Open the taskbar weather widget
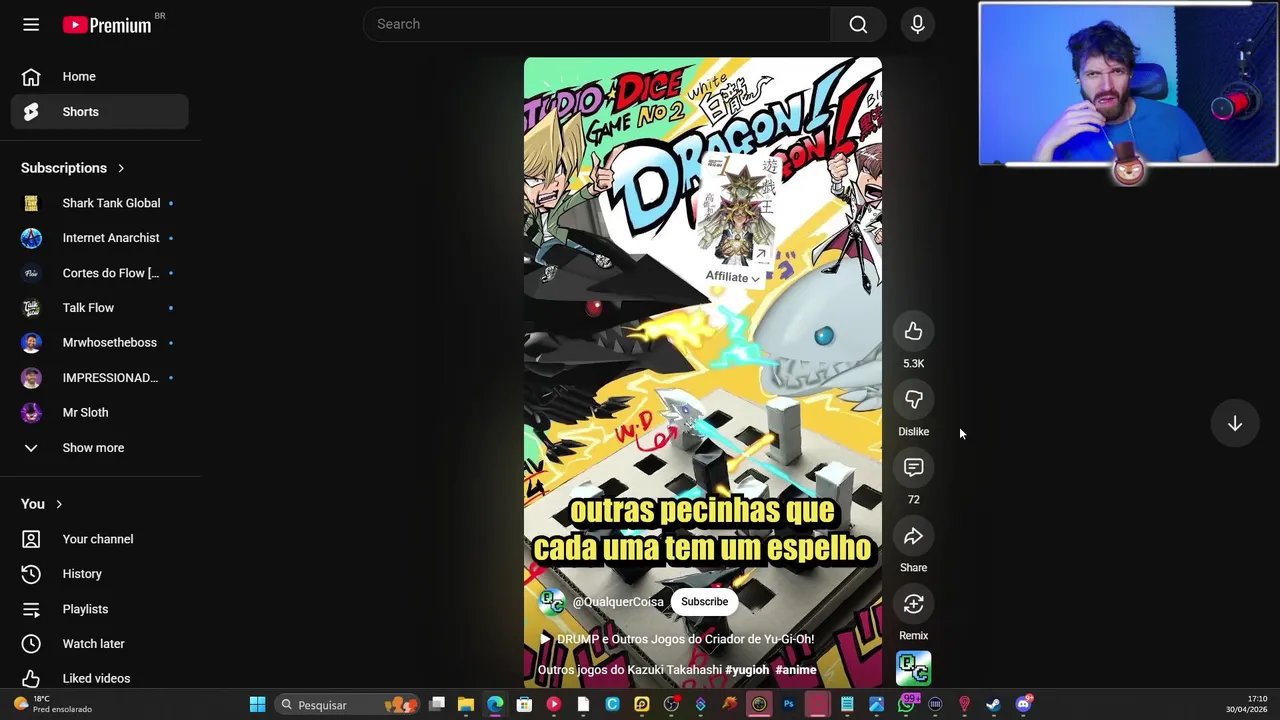This screenshot has height=720, width=1280. pos(55,705)
